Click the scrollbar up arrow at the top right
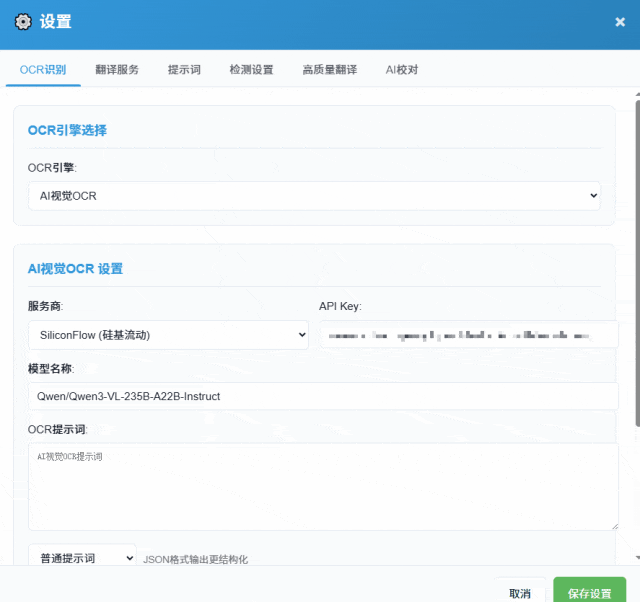Image resolution: width=640 pixels, height=602 pixels. (x=637, y=93)
